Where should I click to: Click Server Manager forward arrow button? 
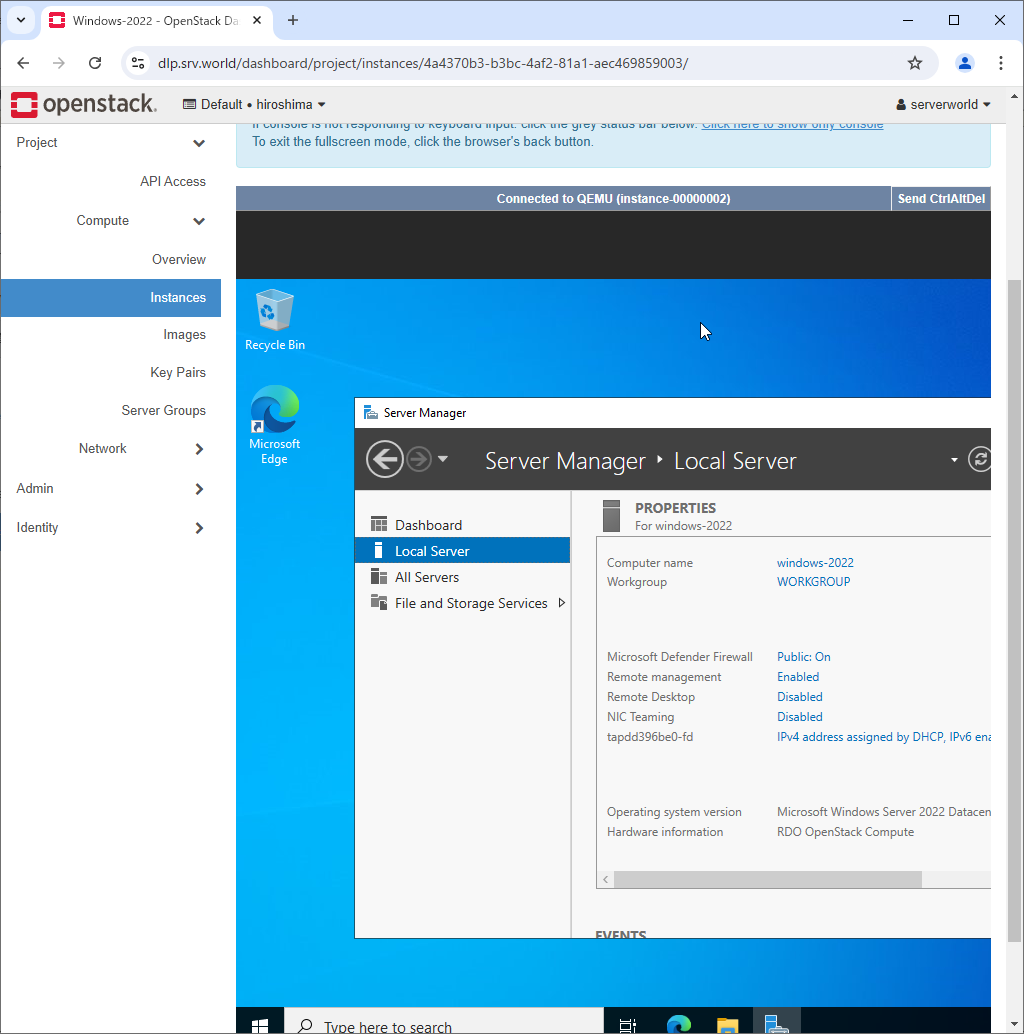click(419, 459)
